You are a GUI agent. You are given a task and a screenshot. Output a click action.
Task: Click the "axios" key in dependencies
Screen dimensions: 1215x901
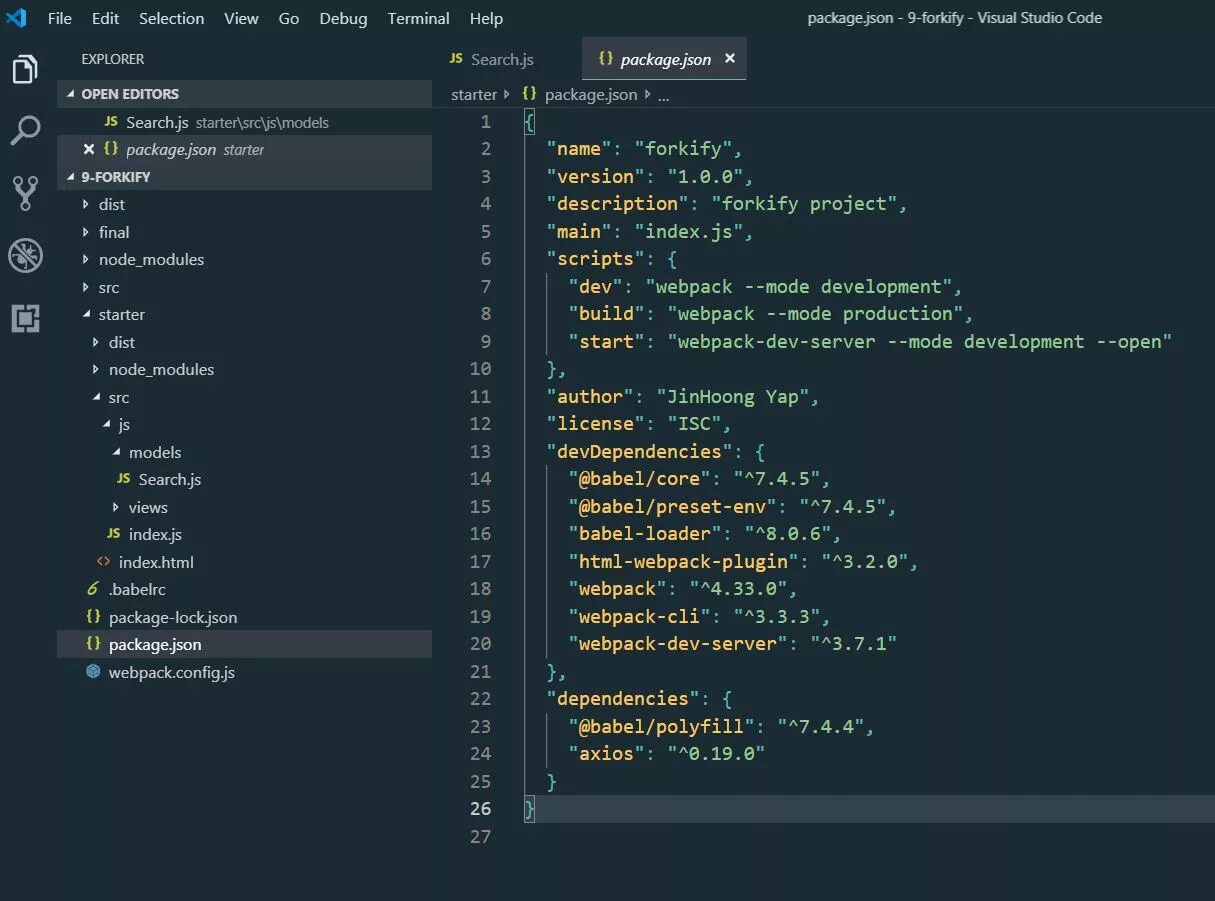[606, 754]
